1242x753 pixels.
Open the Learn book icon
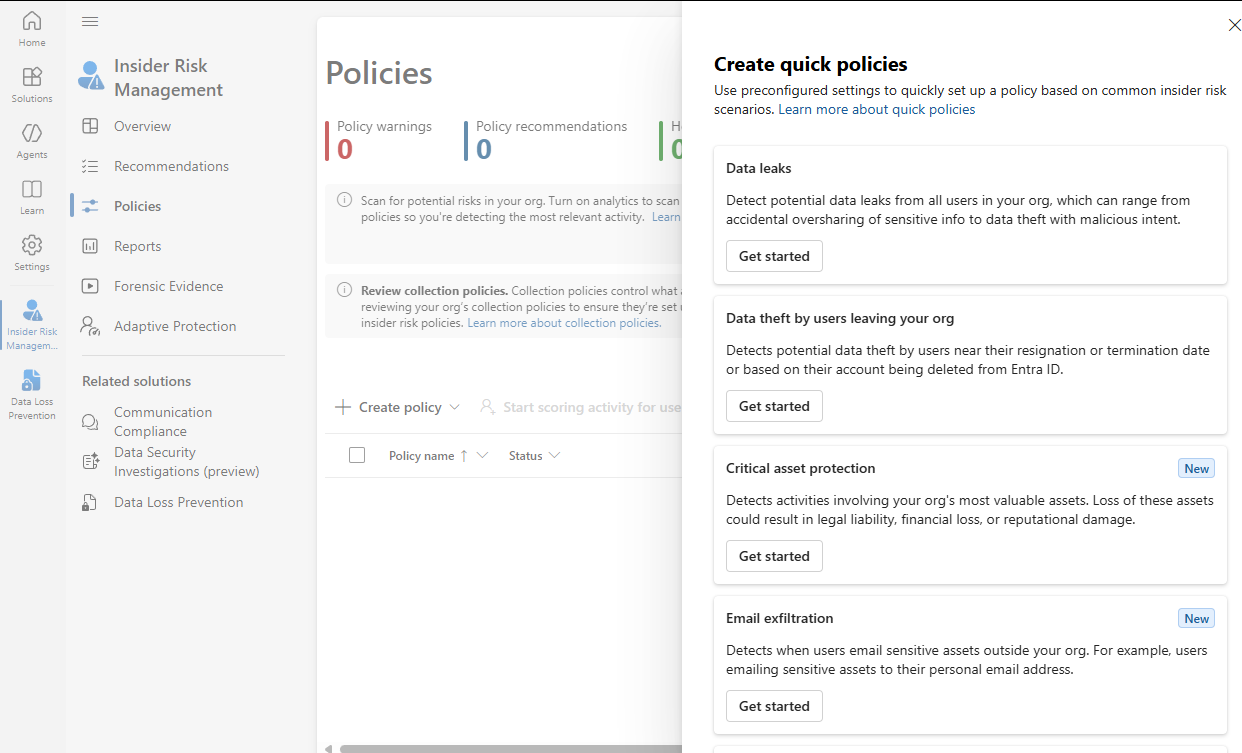pos(32,189)
